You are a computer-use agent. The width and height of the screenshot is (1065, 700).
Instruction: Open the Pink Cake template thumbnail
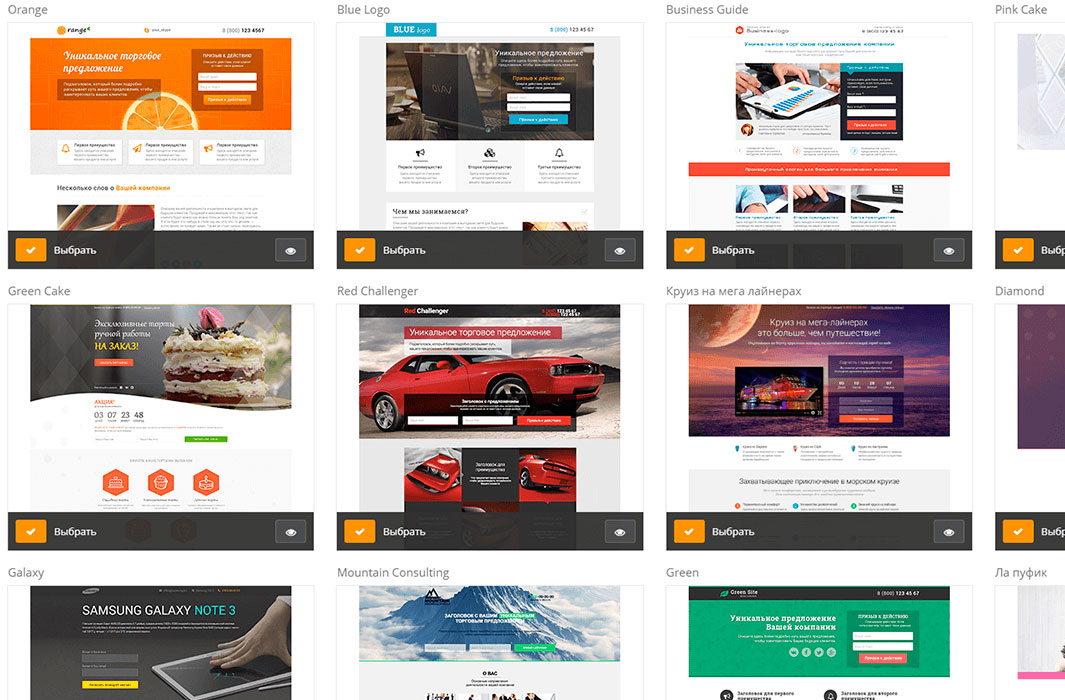[x=1030, y=127]
